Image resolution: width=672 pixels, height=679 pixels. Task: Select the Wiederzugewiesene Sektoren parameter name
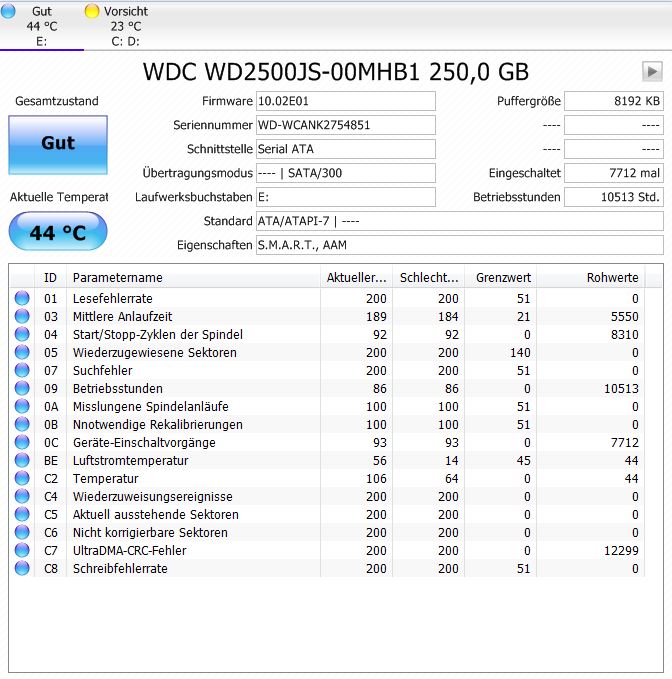[155, 352]
